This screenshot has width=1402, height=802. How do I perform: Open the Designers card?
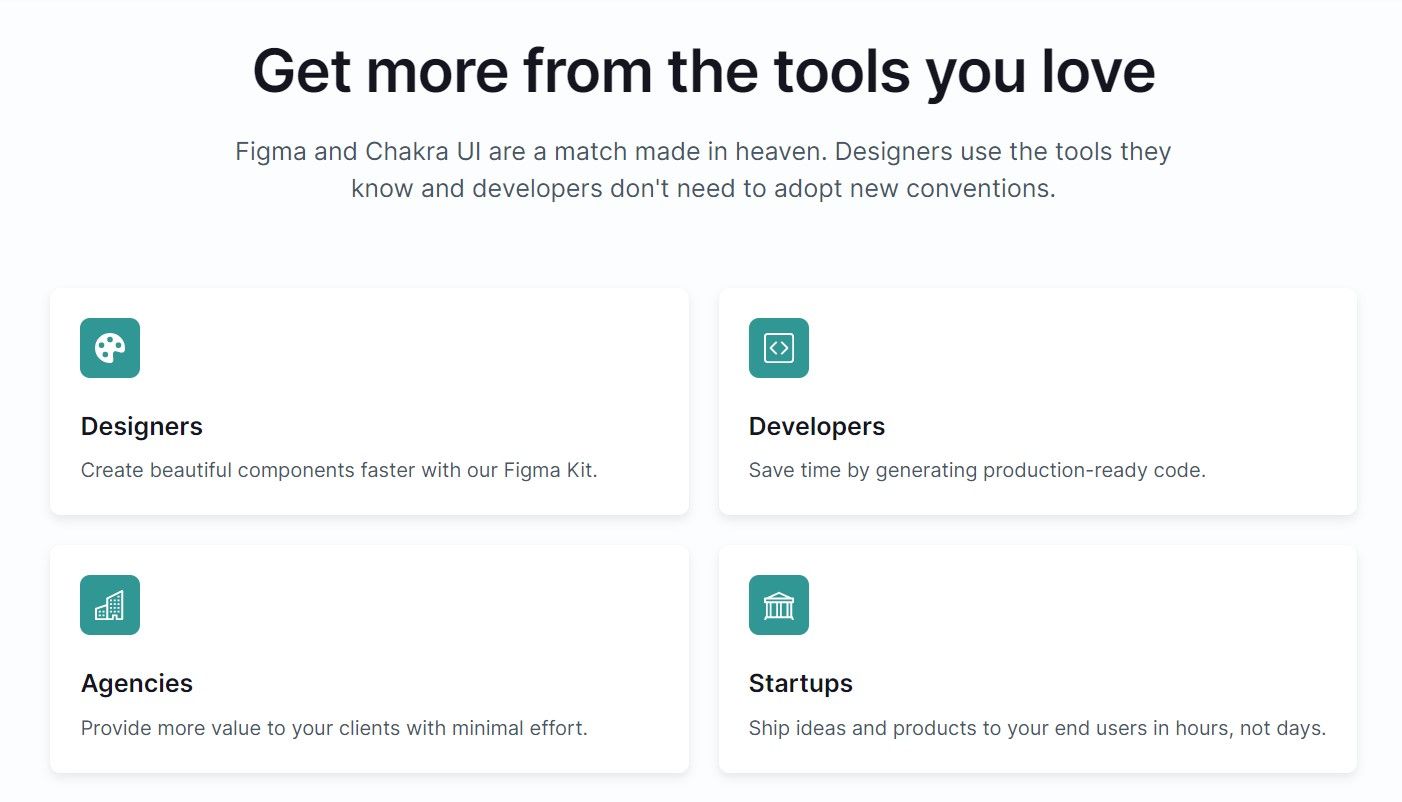click(x=370, y=401)
